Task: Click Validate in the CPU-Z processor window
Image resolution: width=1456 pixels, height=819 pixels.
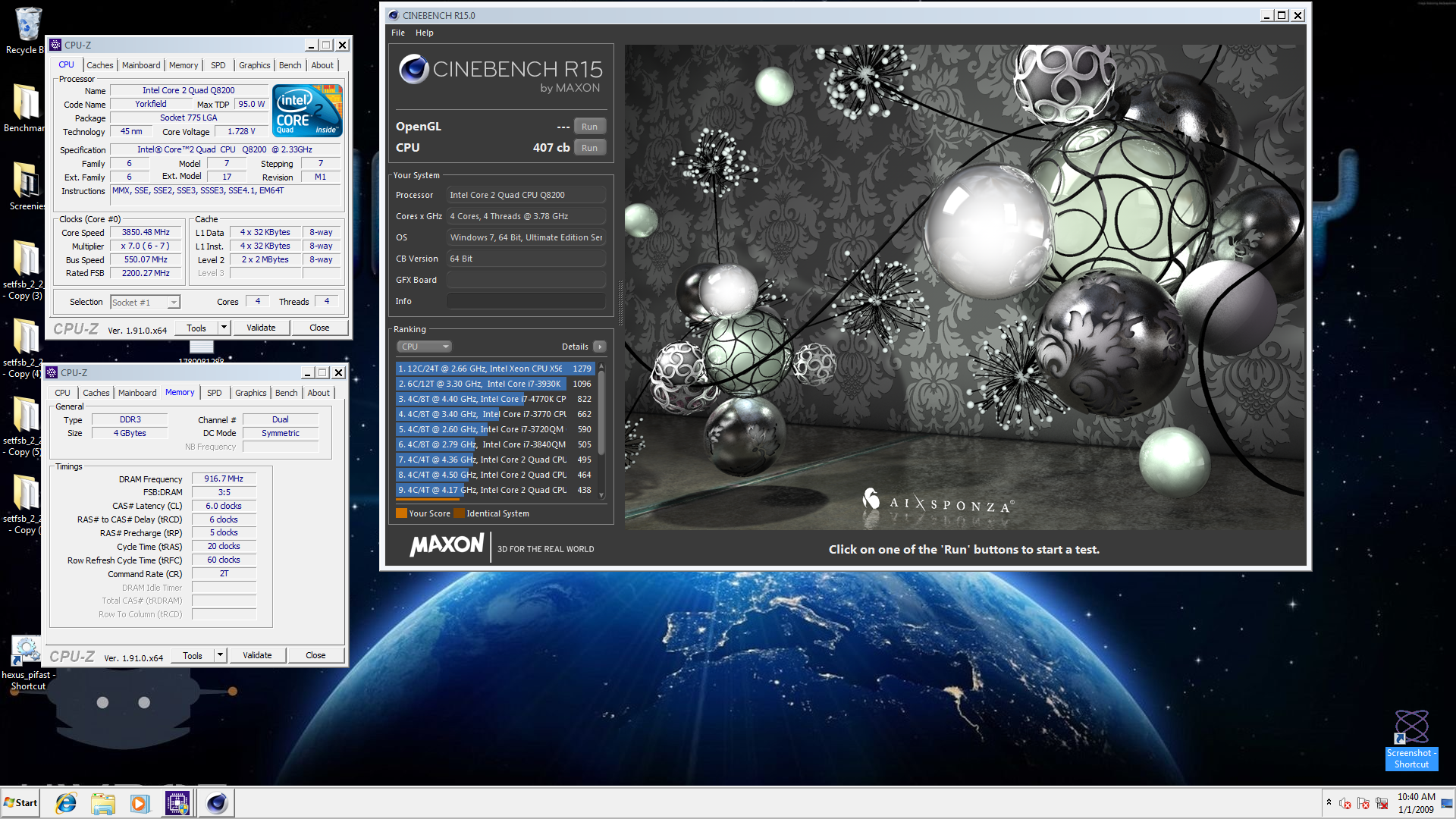Action: click(261, 328)
